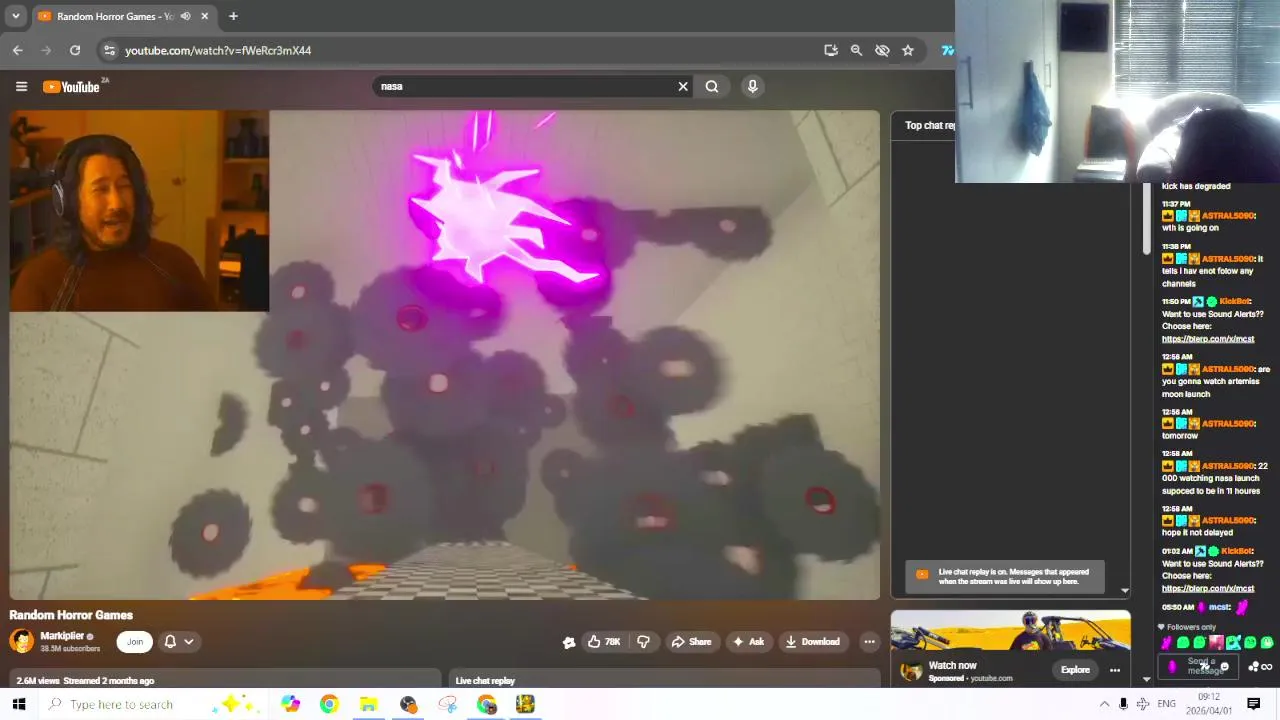Screen dimensions: 1280x720
Task: Open the crossed-out eye icon in address bar
Action: (x=882, y=50)
